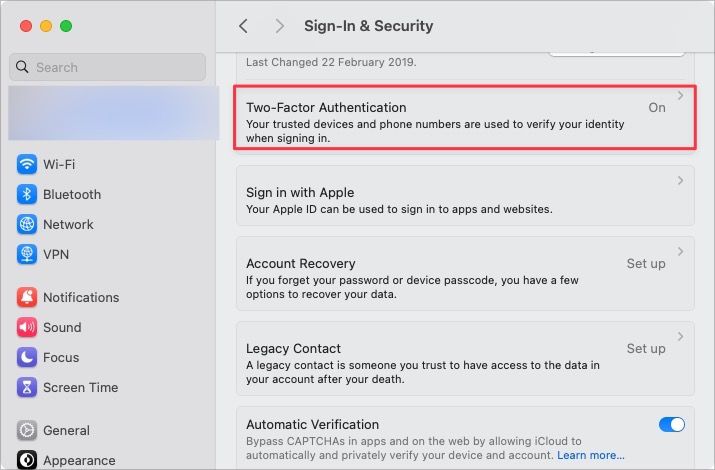Expand the Legacy Contact chevron
The height and width of the screenshot is (470, 715).
click(x=680, y=337)
